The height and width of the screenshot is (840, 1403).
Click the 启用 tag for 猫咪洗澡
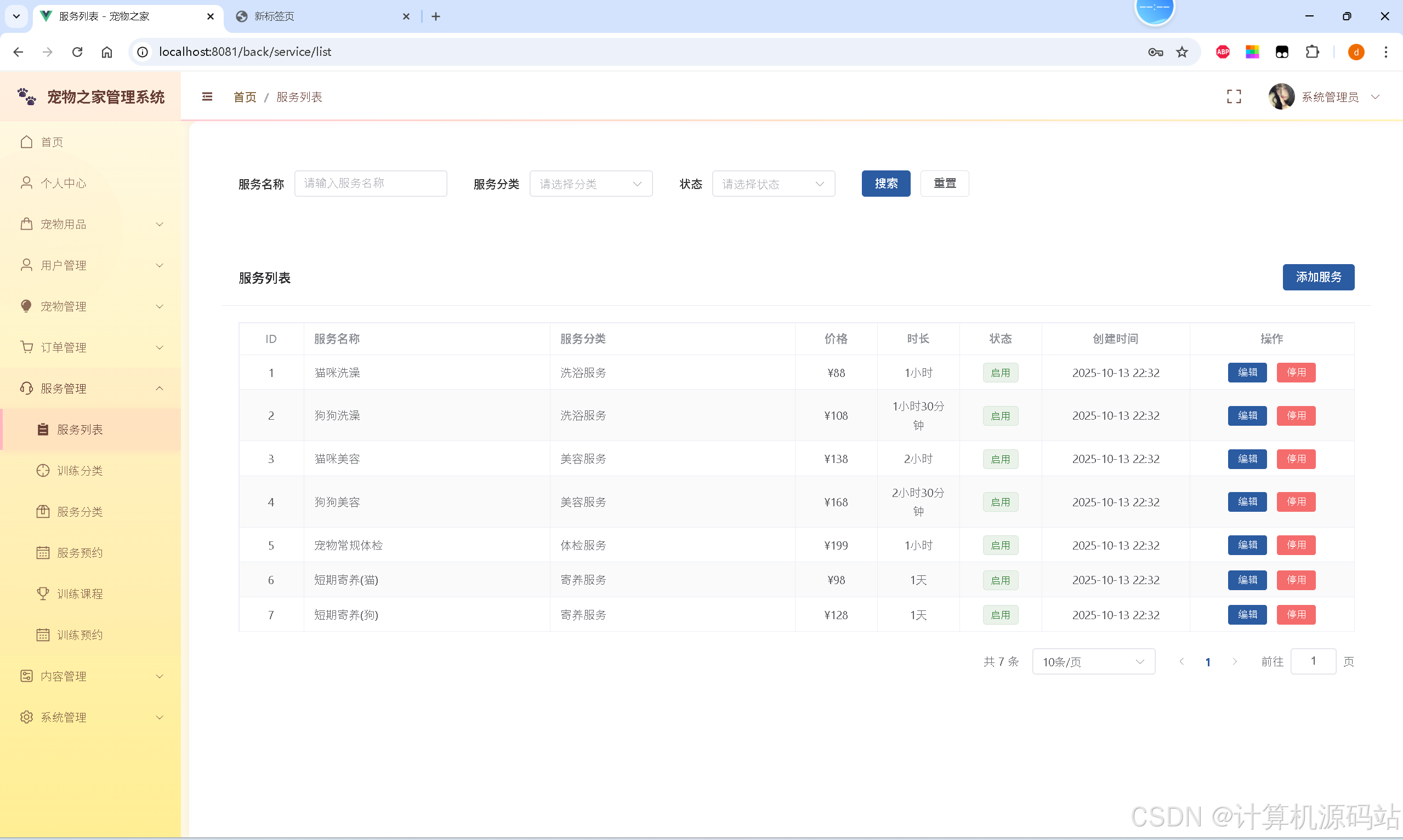pyautogui.click(x=1000, y=373)
